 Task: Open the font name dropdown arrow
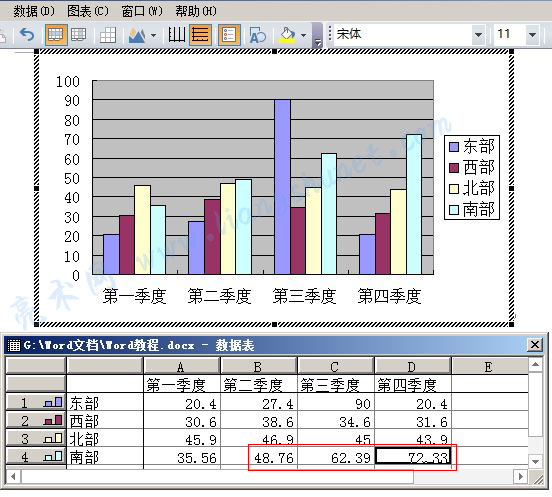click(478, 34)
